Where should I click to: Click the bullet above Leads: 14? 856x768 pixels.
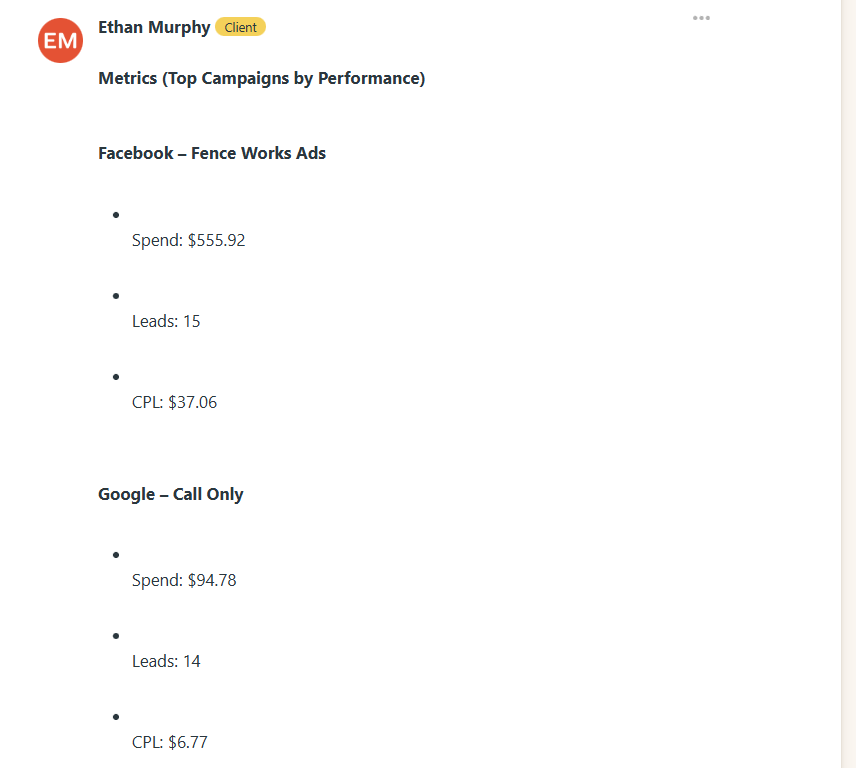117,635
